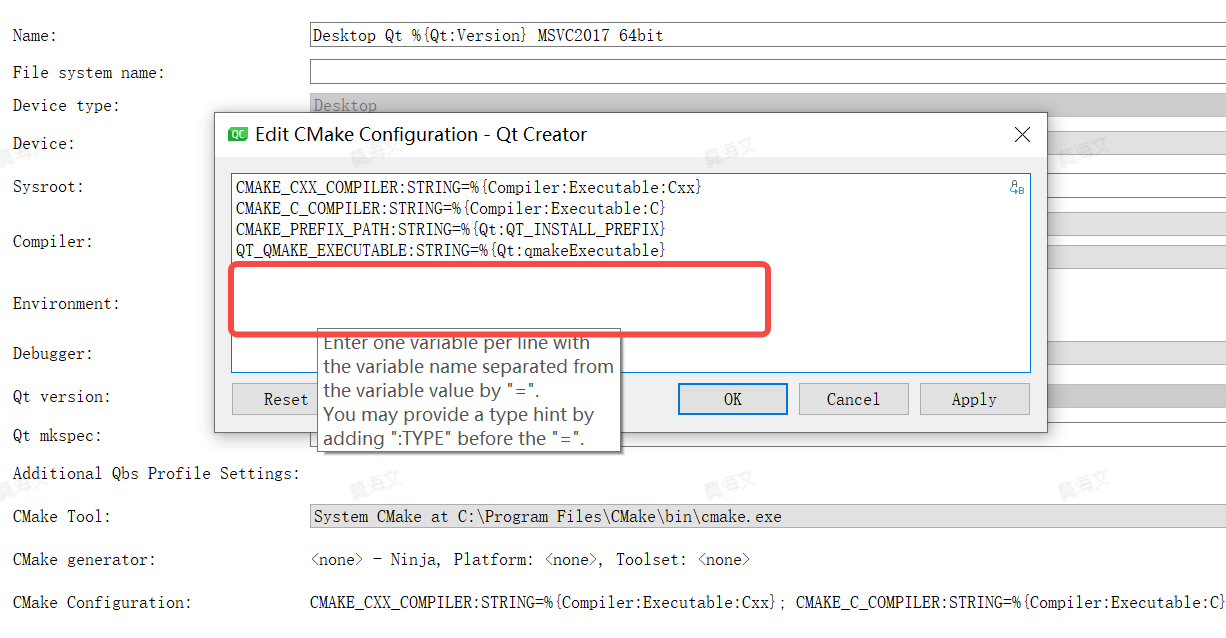Image resolution: width=1226 pixels, height=638 pixels.
Task: Click the CMAKE_C_COMPILER line in editor
Action: (x=450, y=208)
